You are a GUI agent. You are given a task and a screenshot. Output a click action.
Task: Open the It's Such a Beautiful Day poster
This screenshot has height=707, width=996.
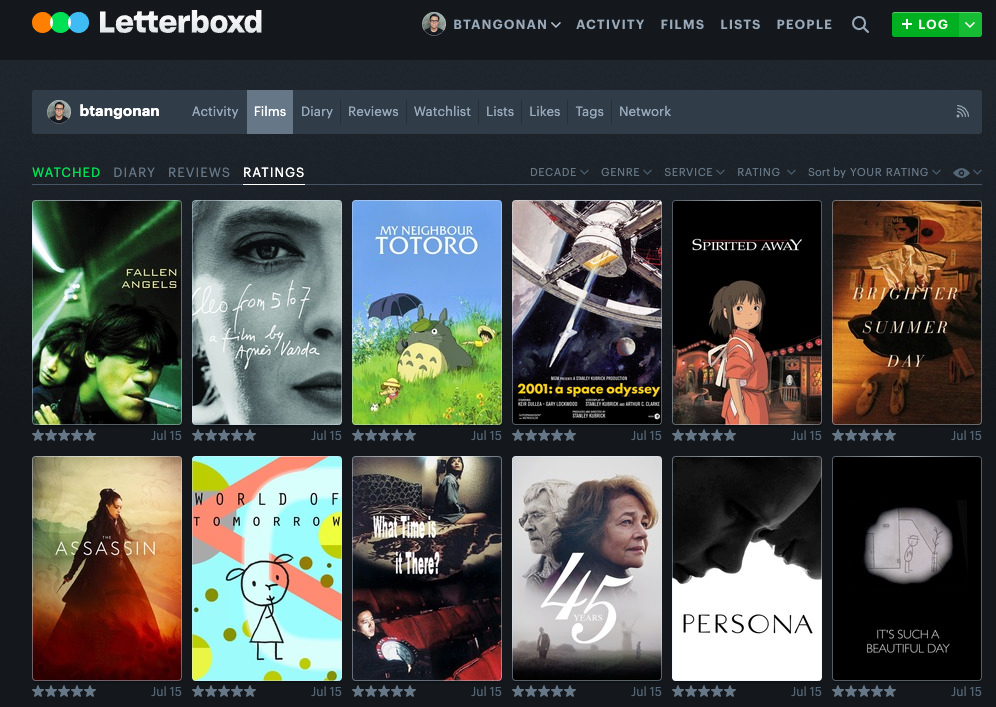[x=907, y=569]
